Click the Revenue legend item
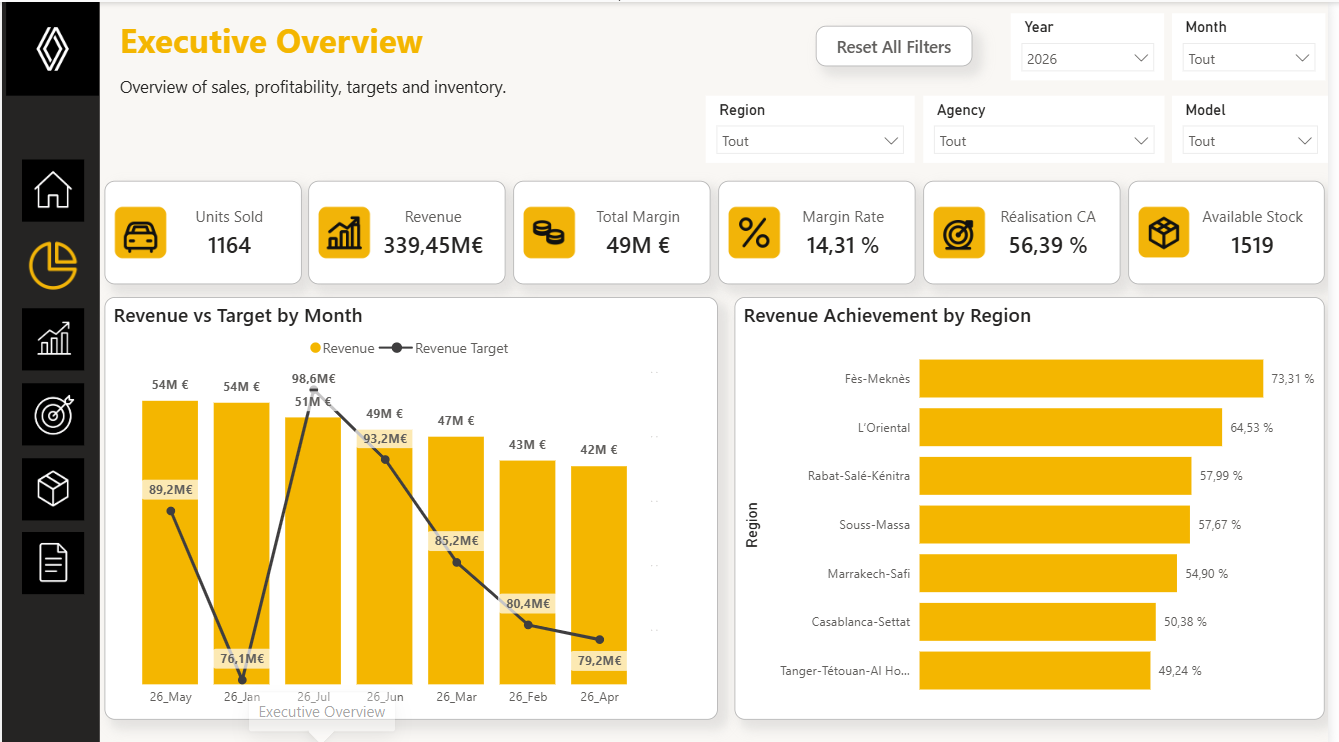The image size is (1339, 742). 342,349
